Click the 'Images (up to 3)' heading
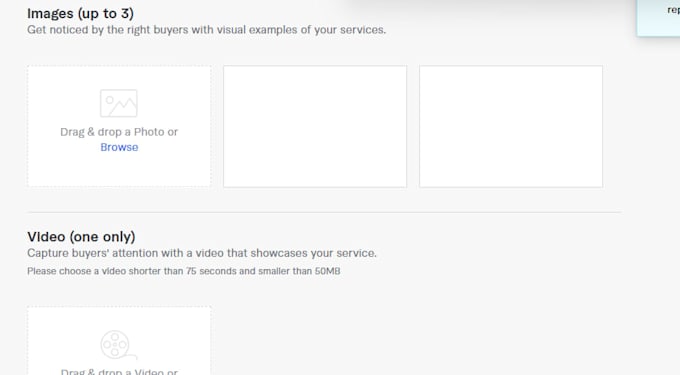Screen dimensions: 680x375 [80, 13]
